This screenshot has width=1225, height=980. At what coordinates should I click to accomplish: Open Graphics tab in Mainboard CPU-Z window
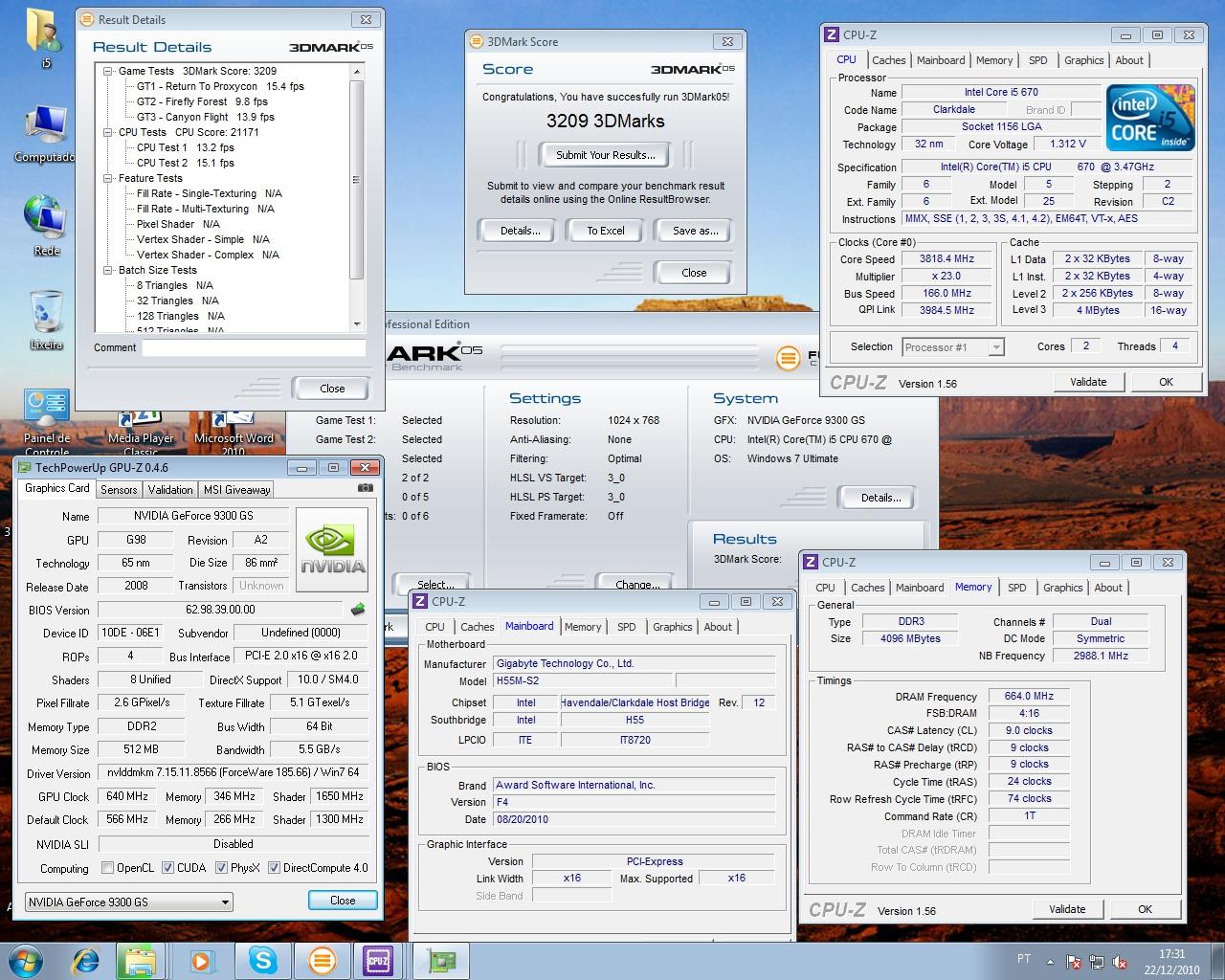point(672,627)
